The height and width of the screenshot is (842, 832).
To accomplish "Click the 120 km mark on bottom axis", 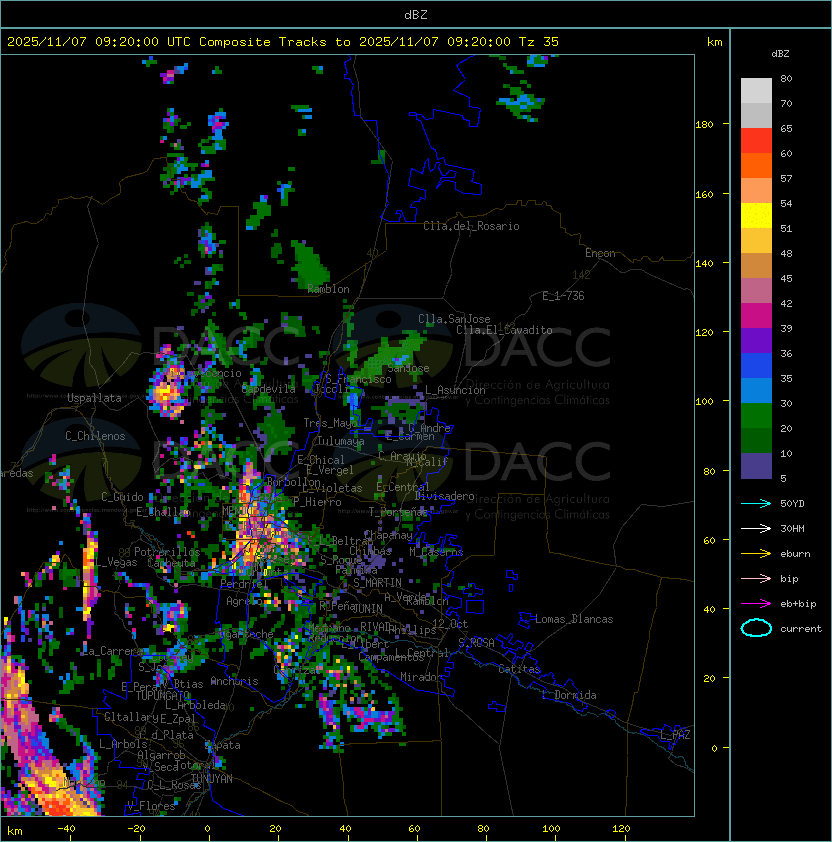I will (621, 829).
